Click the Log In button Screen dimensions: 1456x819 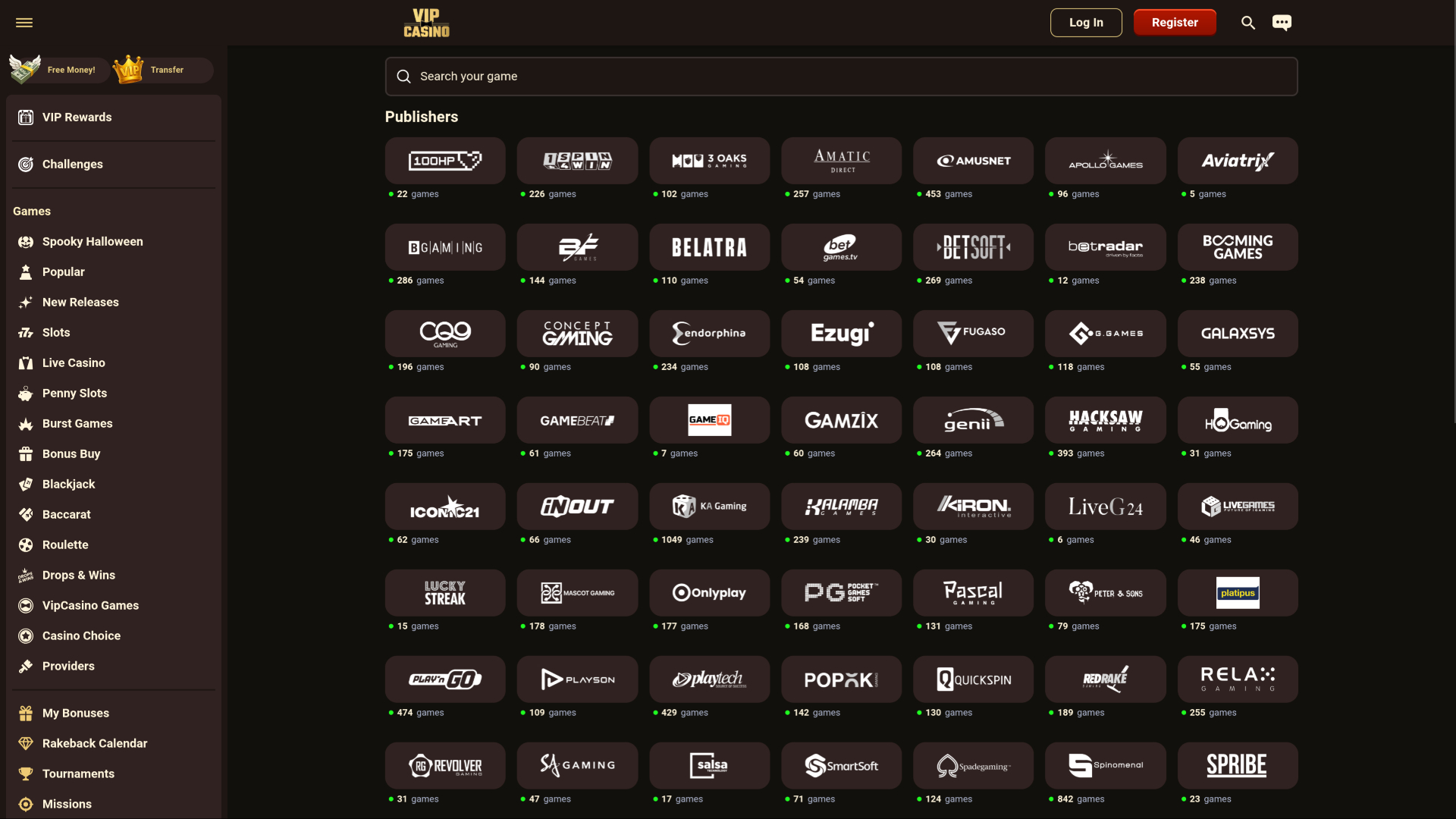point(1086,23)
